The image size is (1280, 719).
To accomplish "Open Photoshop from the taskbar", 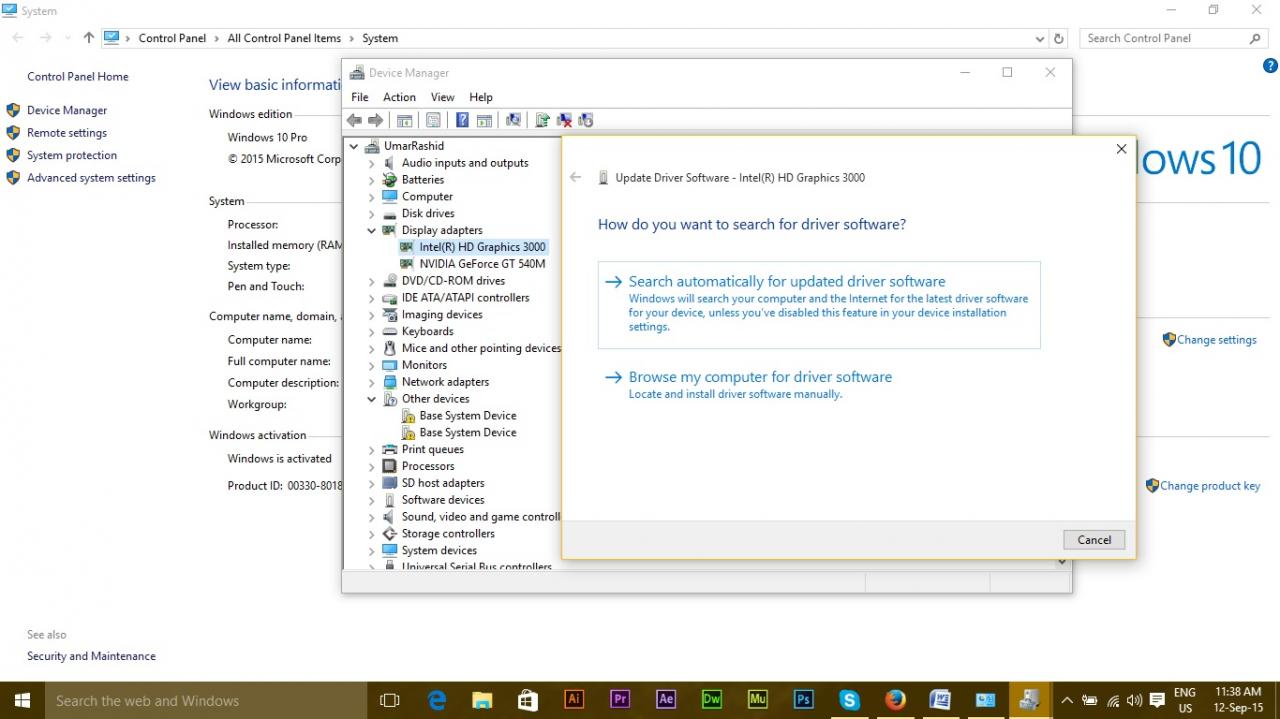I will [803, 700].
